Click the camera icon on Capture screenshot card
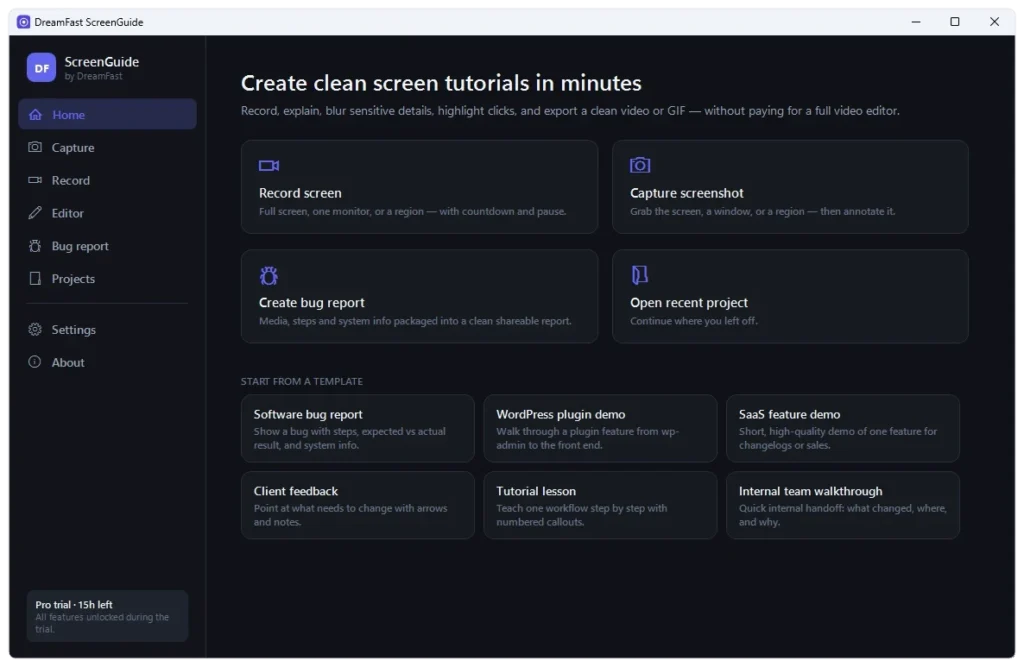 pyautogui.click(x=640, y=165)
